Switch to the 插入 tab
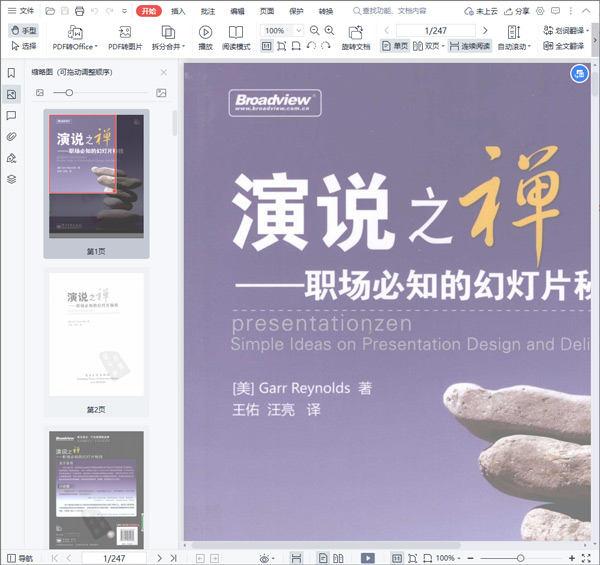Viewport: 600px width, 565px height. pos(178,11)
